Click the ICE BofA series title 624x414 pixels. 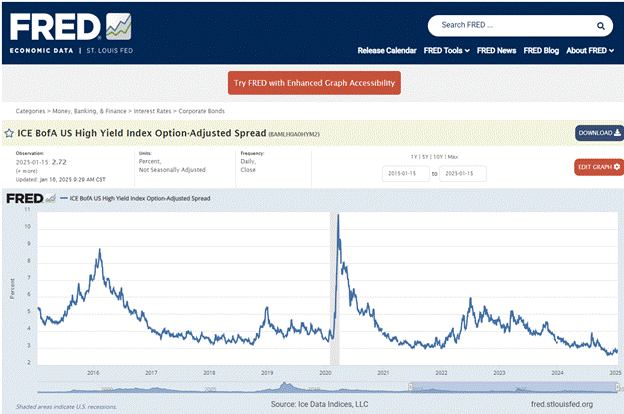(x=142, y=133)
